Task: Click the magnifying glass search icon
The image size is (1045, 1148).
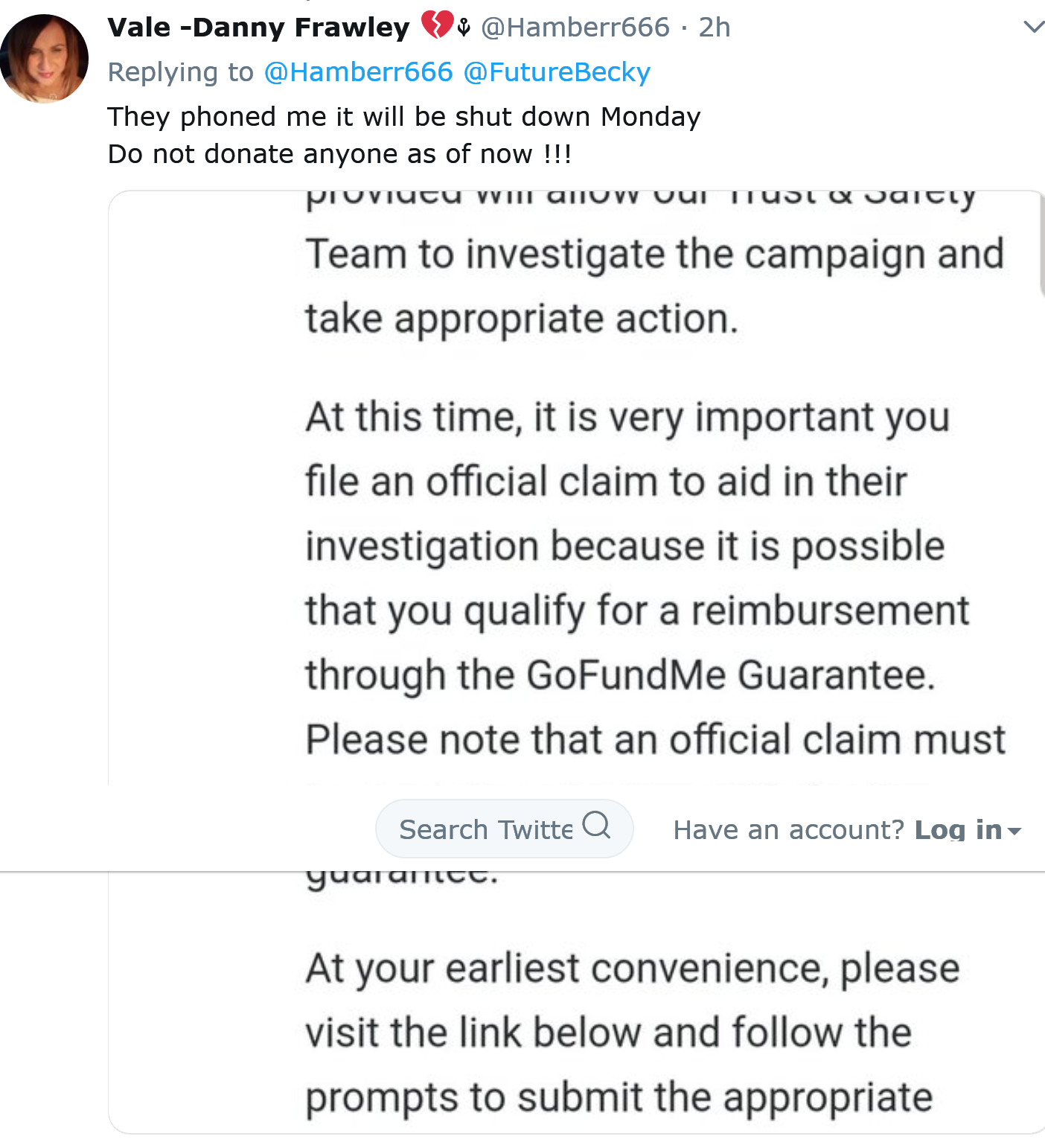Action: (596, 825)
